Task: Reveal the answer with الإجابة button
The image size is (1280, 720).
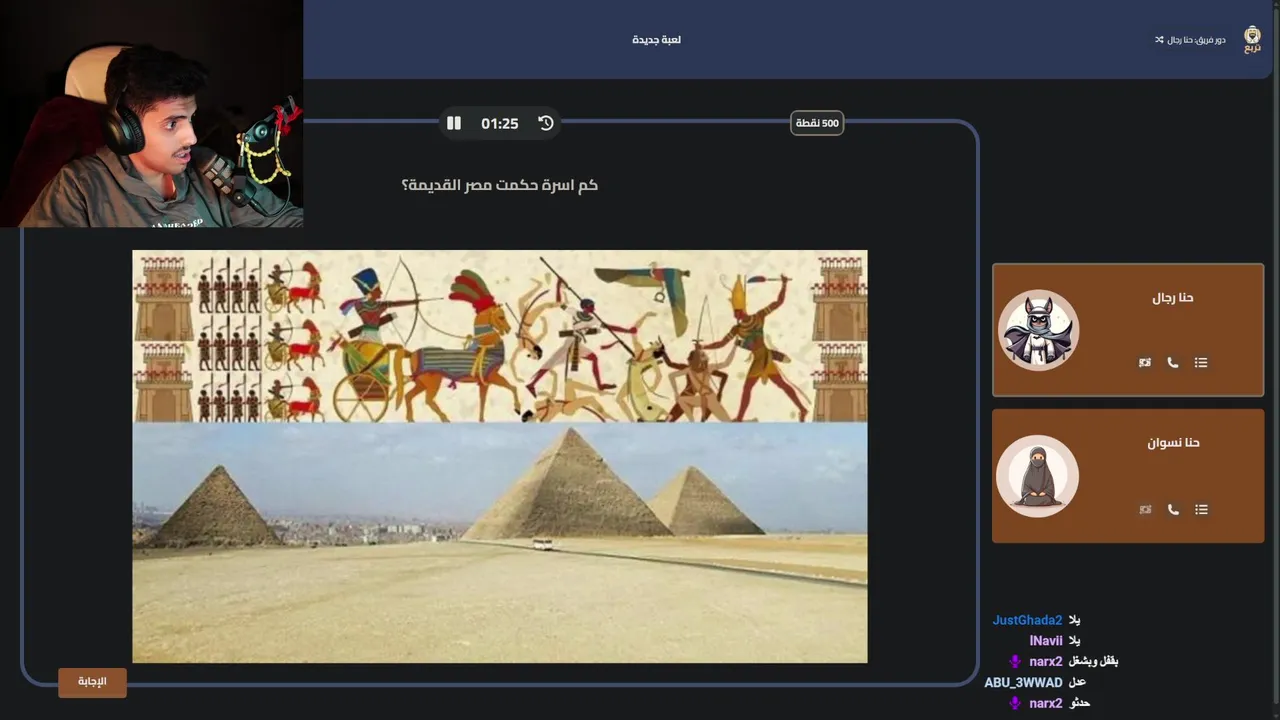Action: coord(92,682)
